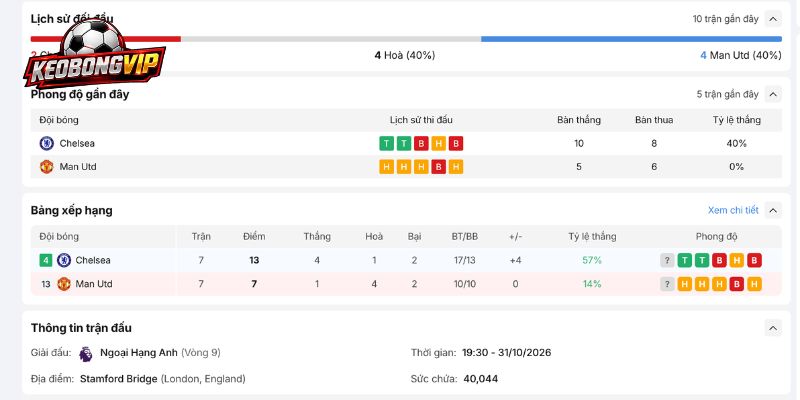The height and width of the screenshot is (400, 800).
Task: Click Chelsea's last B badge in standings Phong độ
Action: [x=754, y=260]
